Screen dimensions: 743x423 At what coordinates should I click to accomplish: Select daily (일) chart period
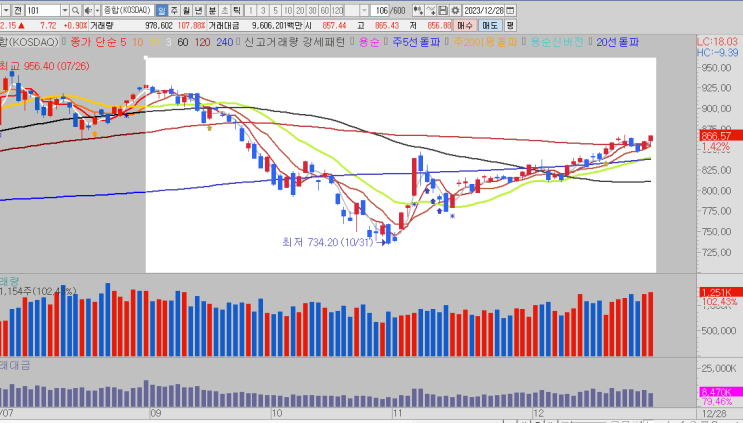click(162, 10)
